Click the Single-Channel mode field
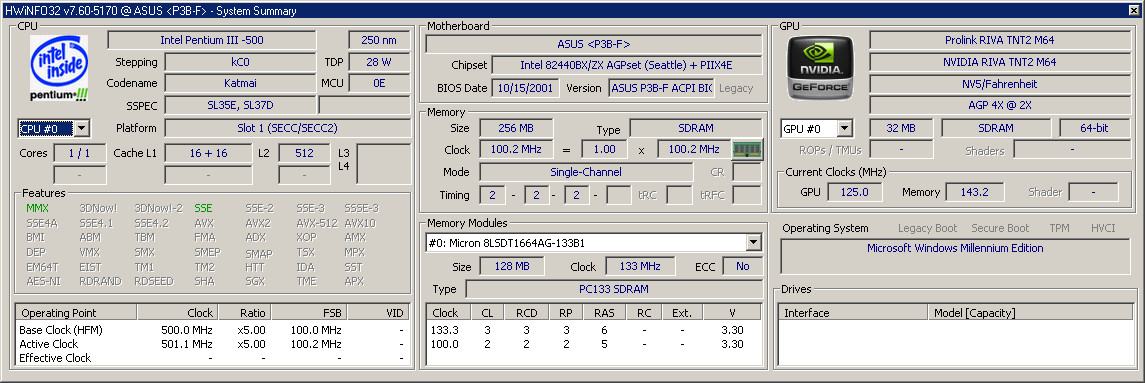The image size is (1145, 383). pyautogui.click(x=586, y=172)
